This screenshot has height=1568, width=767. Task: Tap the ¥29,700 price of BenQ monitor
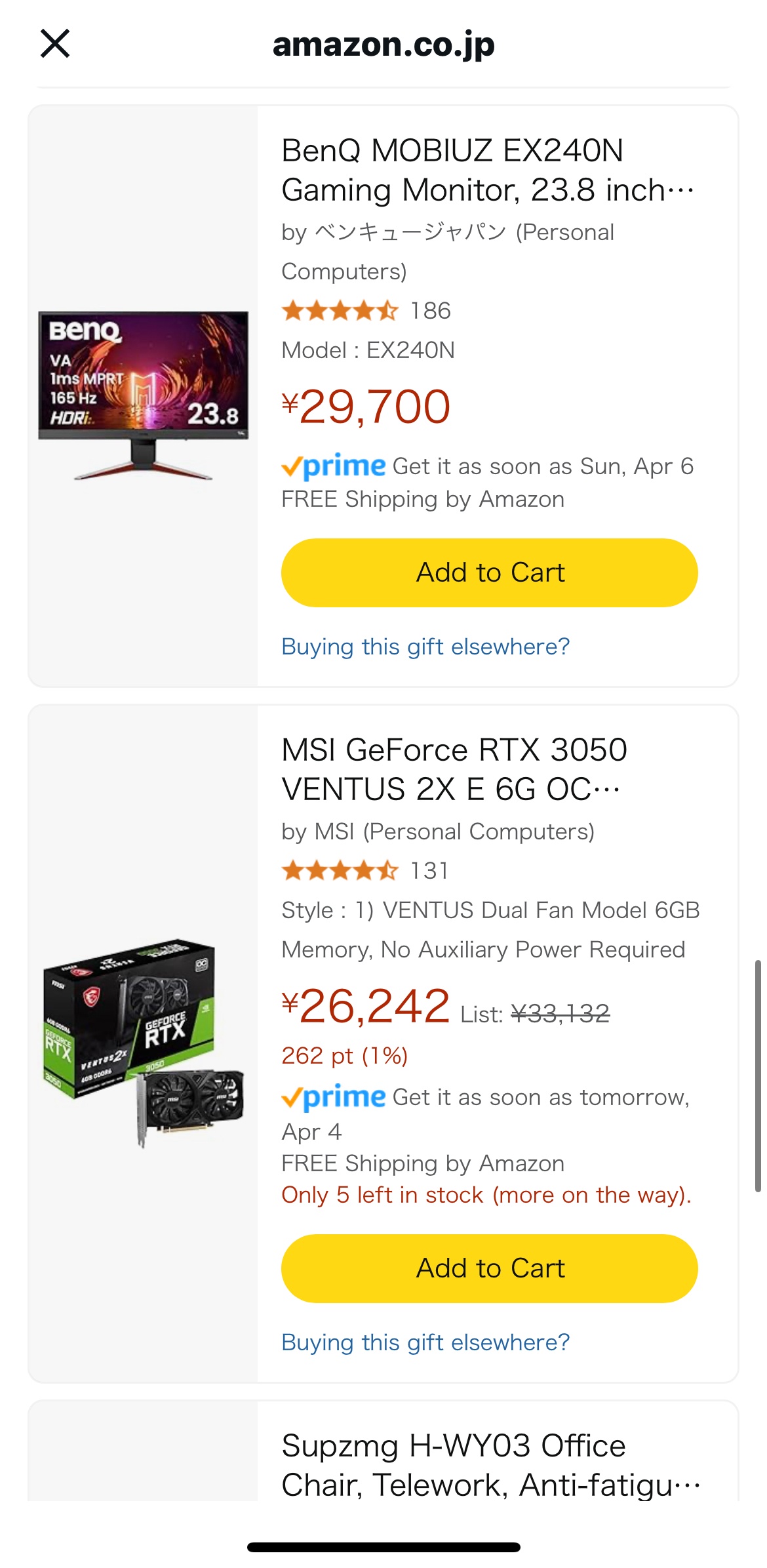(x=366, y=407)
